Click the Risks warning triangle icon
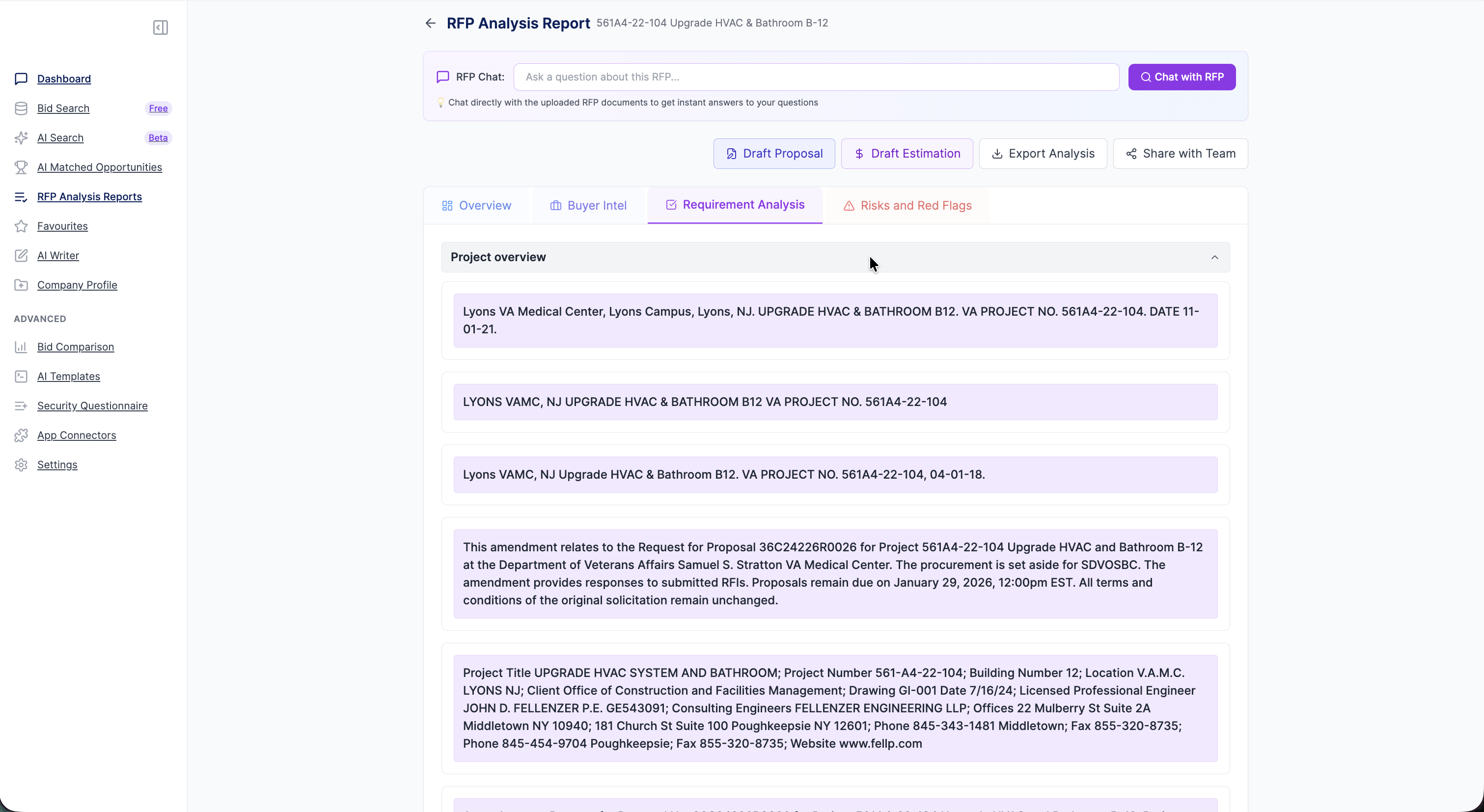 (849, 206)
